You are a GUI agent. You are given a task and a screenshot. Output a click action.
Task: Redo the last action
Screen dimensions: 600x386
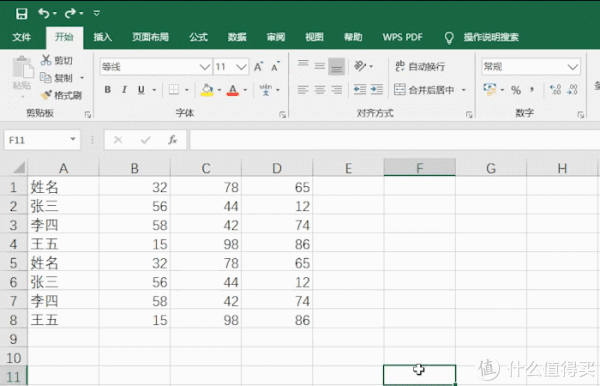point(70,14)
